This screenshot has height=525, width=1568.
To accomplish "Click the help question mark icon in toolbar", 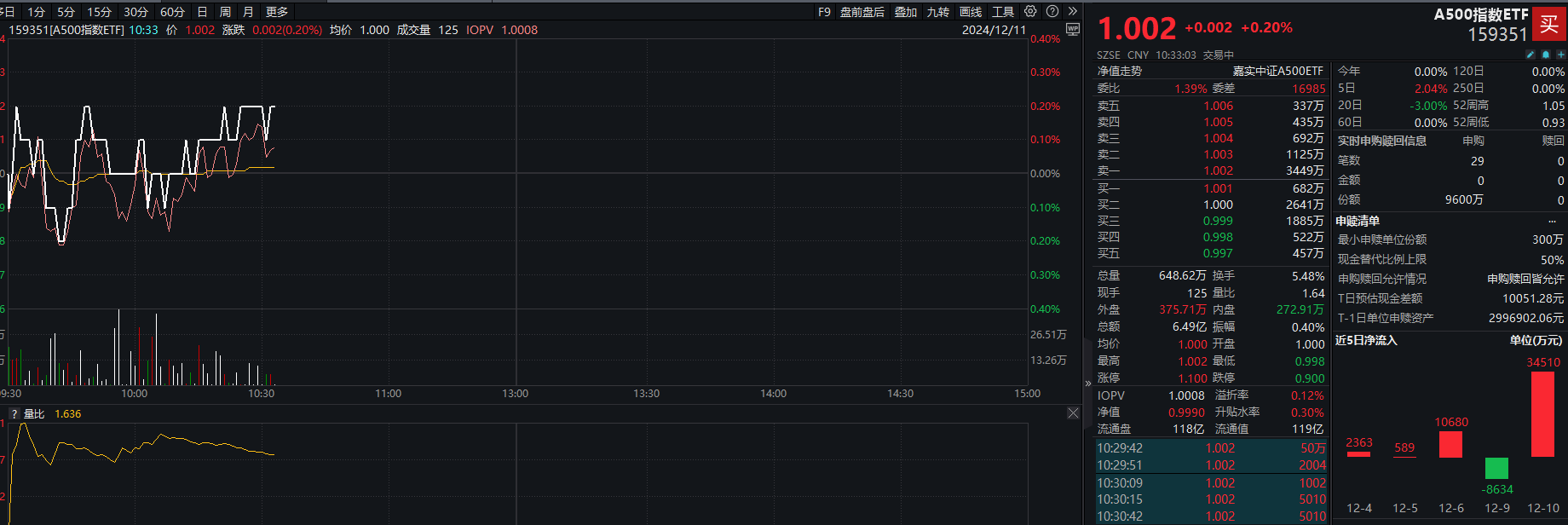I will pyautogui.click(x=1052, y=11).
